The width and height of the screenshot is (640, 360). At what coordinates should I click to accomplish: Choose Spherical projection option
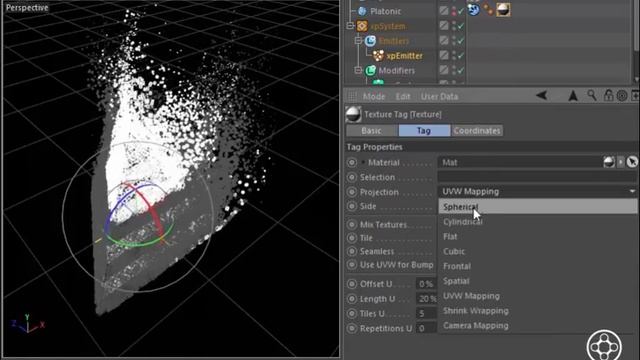[538, 207]
